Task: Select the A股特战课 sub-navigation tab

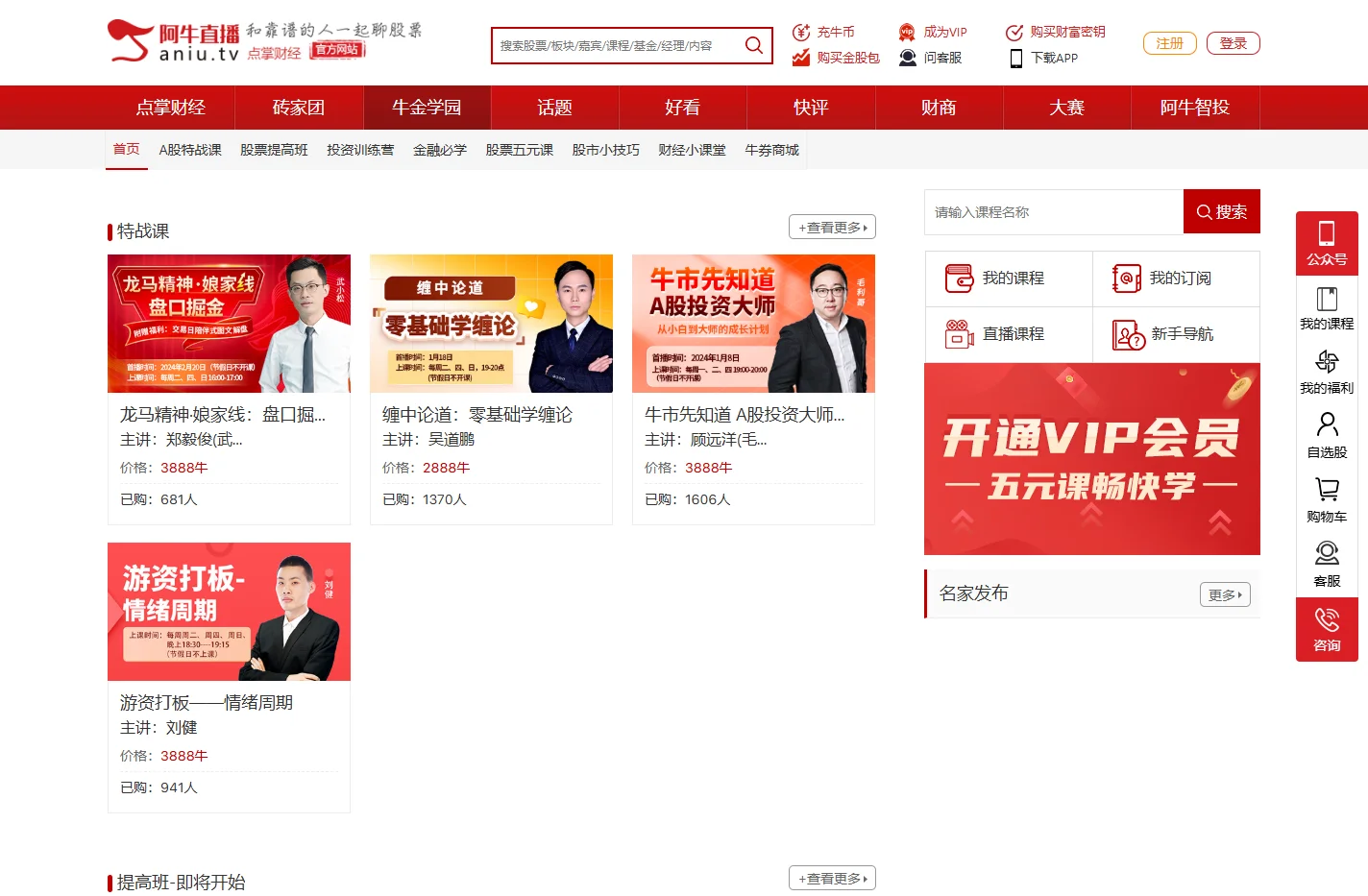Action: click(190, 150)
